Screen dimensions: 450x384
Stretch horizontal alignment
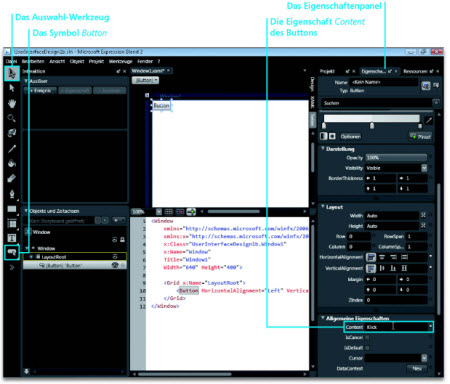pyautogui.click(x=404, y=257)
